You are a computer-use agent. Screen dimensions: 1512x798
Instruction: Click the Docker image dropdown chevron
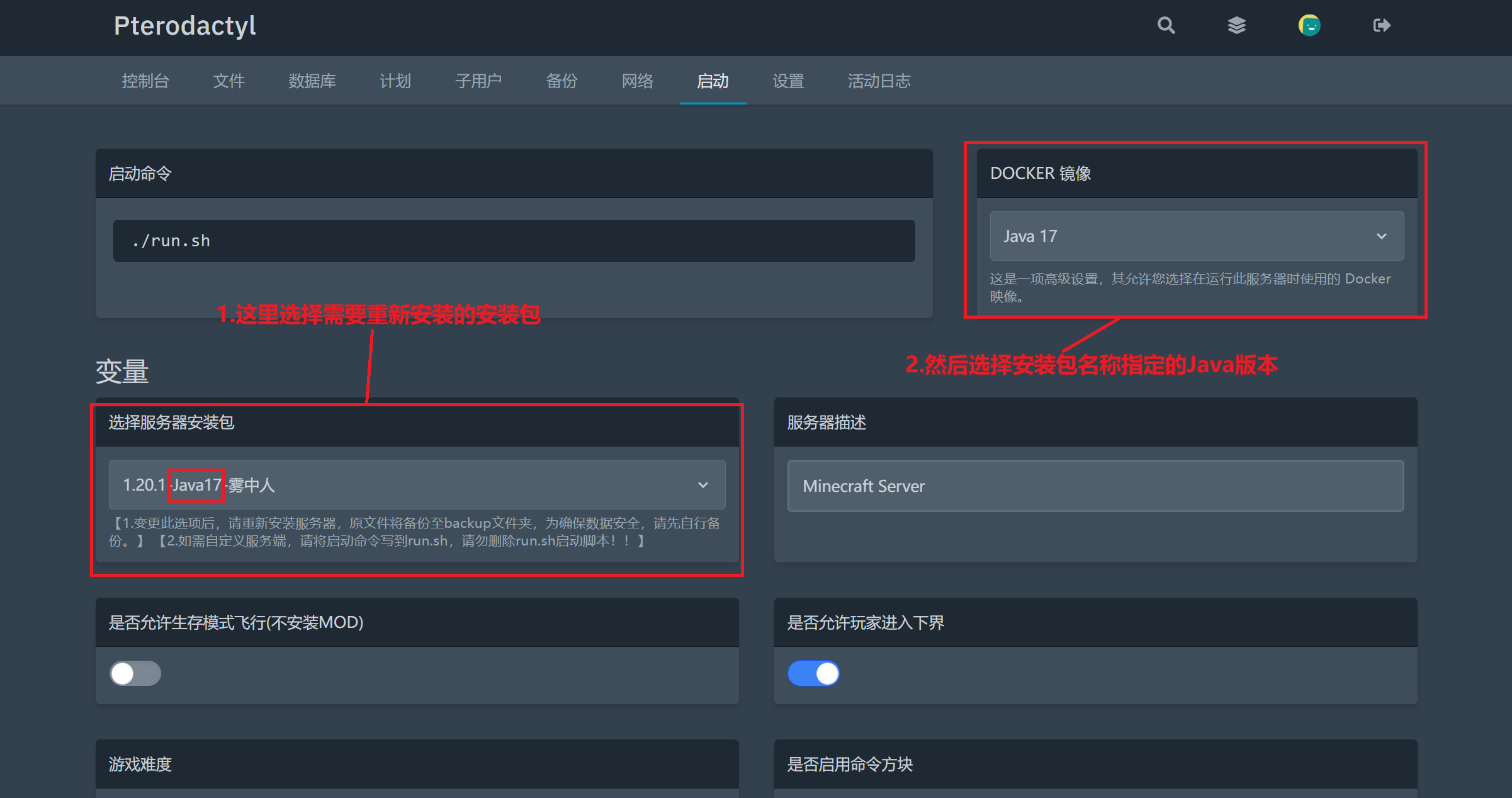point(1382,236)
